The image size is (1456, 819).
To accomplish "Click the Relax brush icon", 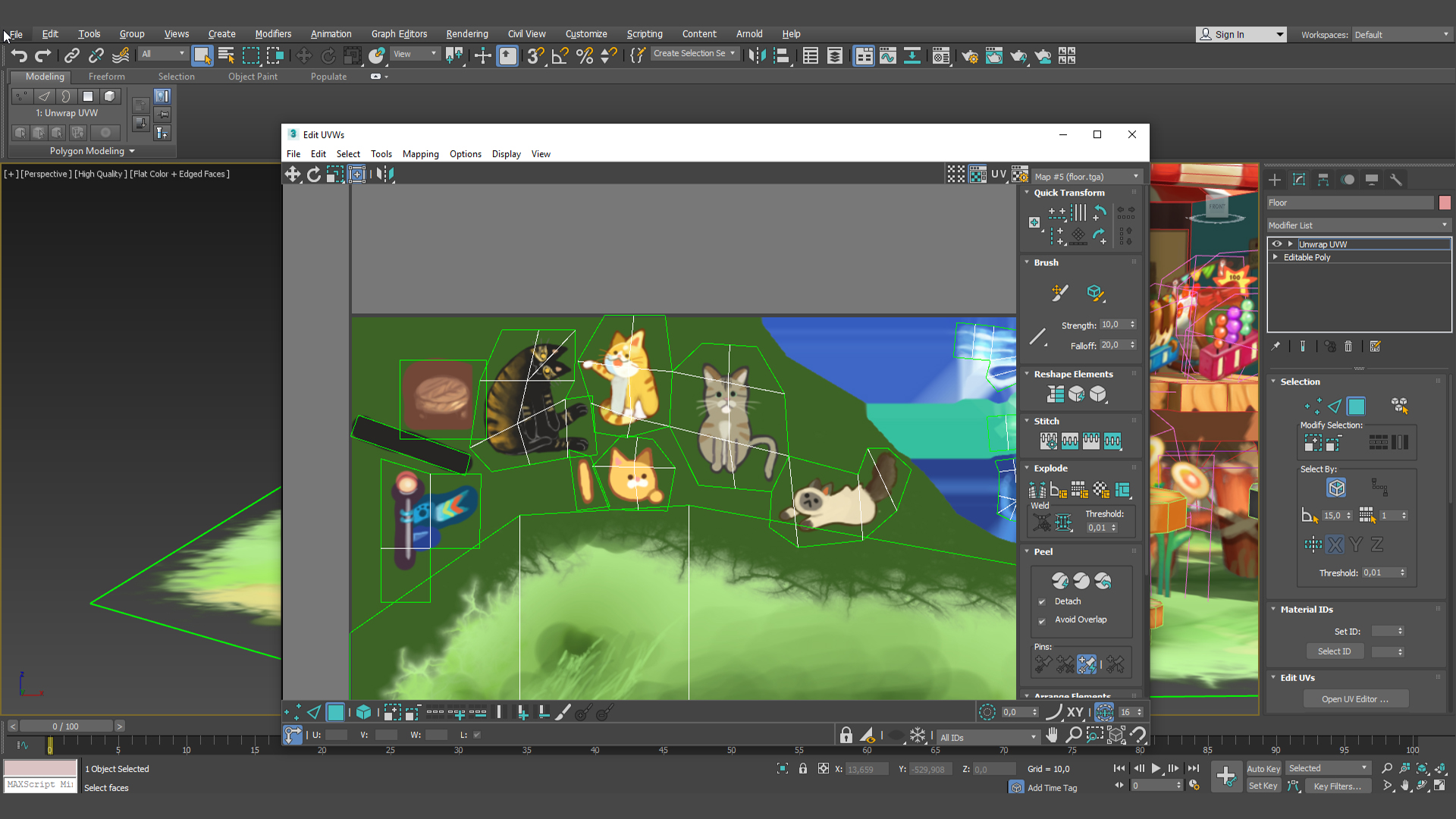I will [x=1094, y=293].
